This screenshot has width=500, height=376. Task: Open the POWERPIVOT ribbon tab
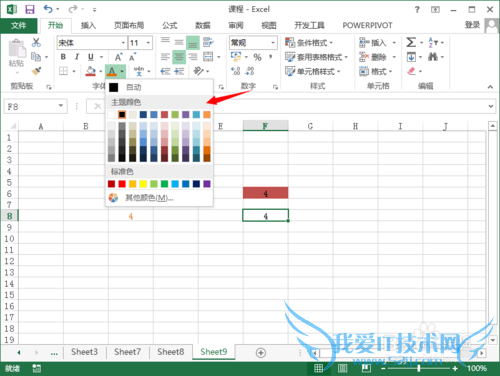click(x=367, y=25)
